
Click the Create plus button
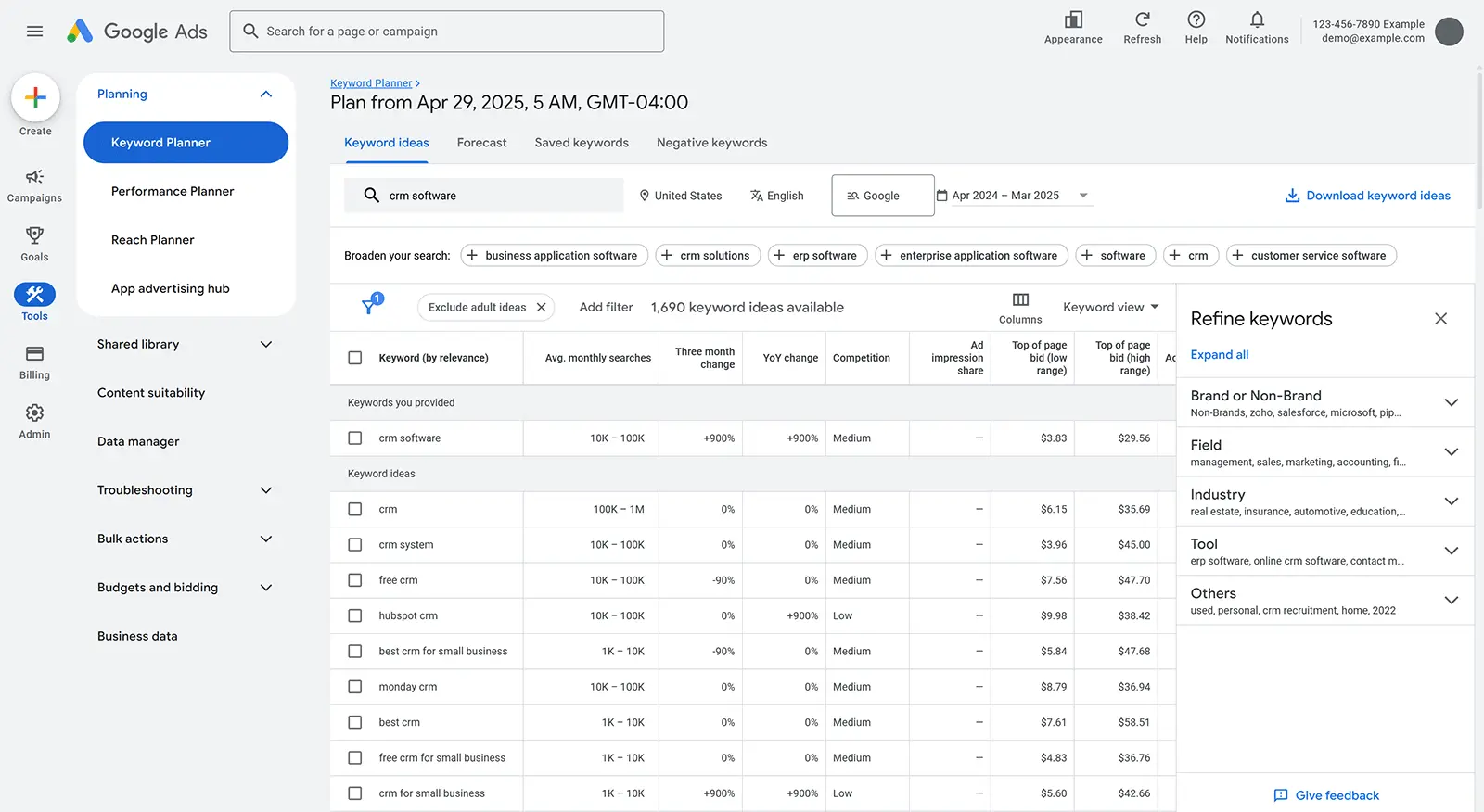(35, 97)
